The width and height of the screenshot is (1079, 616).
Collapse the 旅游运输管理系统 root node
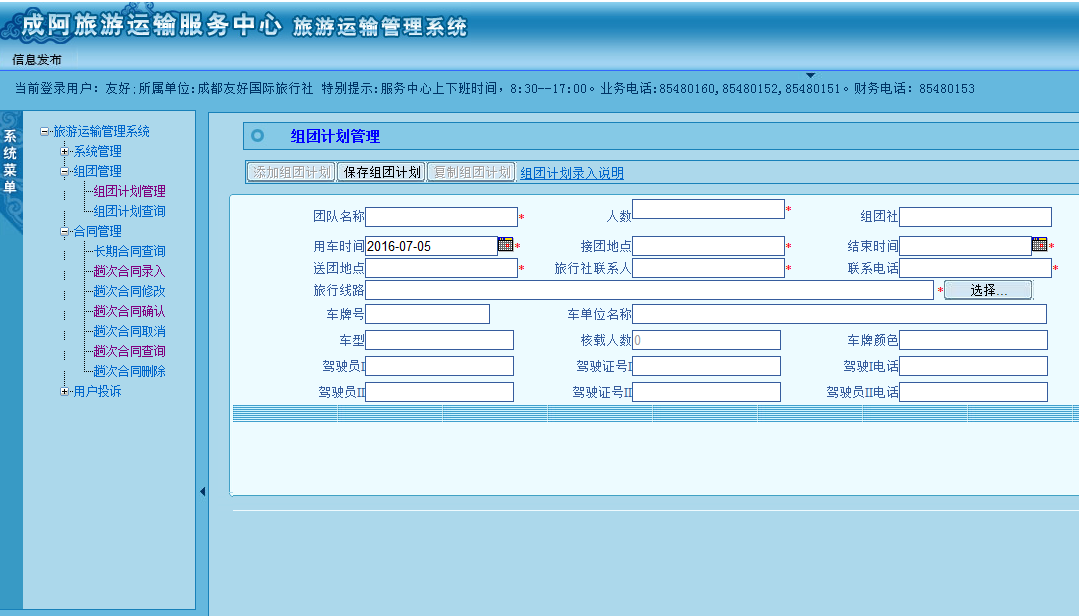(45, 132)
